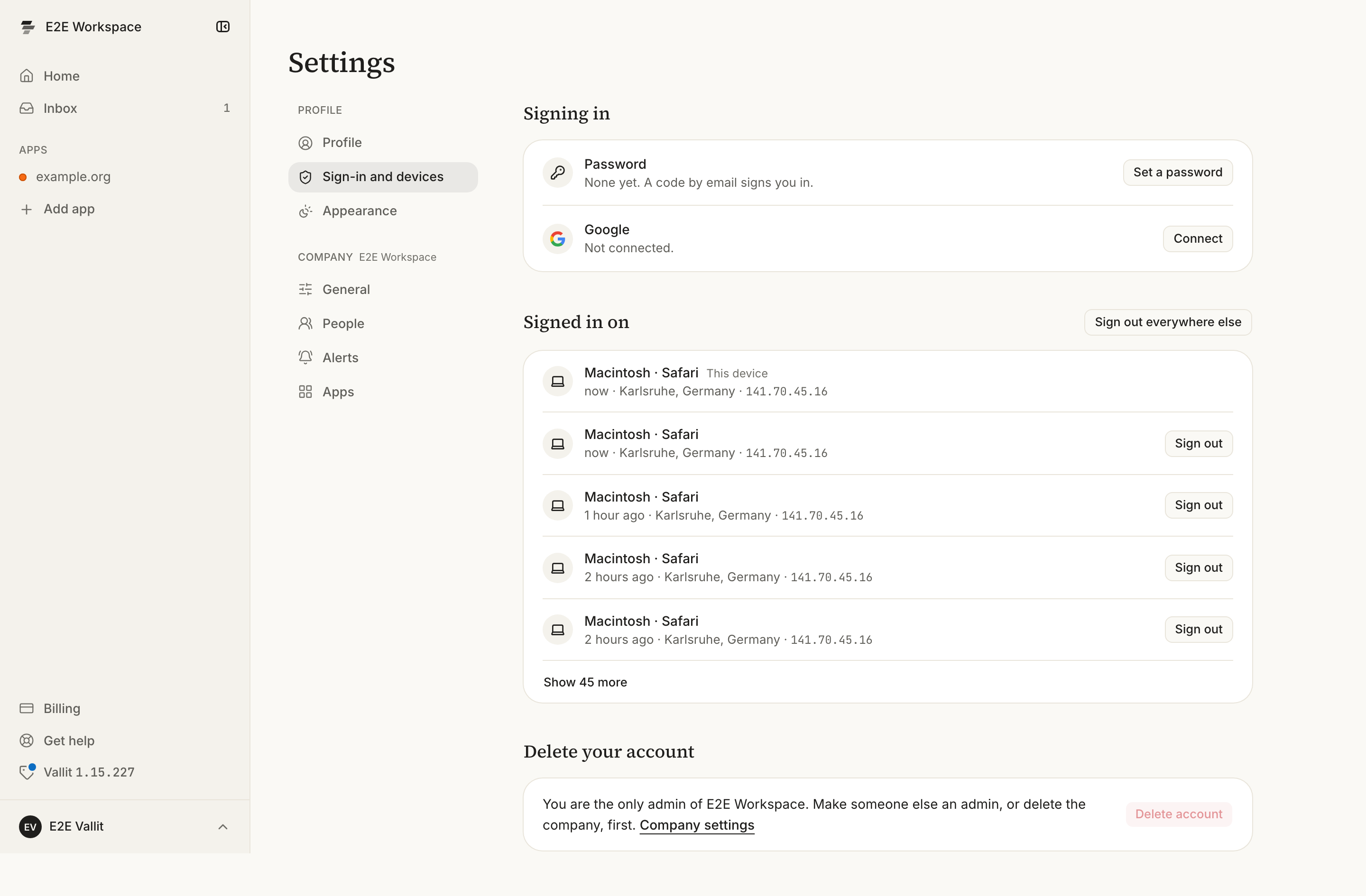Open Inbox with 1 unread
The height and width of the screenshot is (896, 1366).
[x=125, y=108]
